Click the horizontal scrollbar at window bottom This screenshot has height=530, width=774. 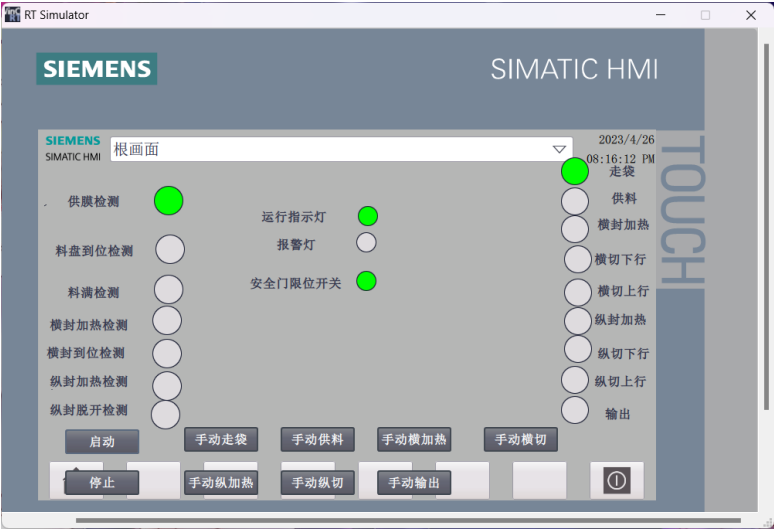(408, 520)
